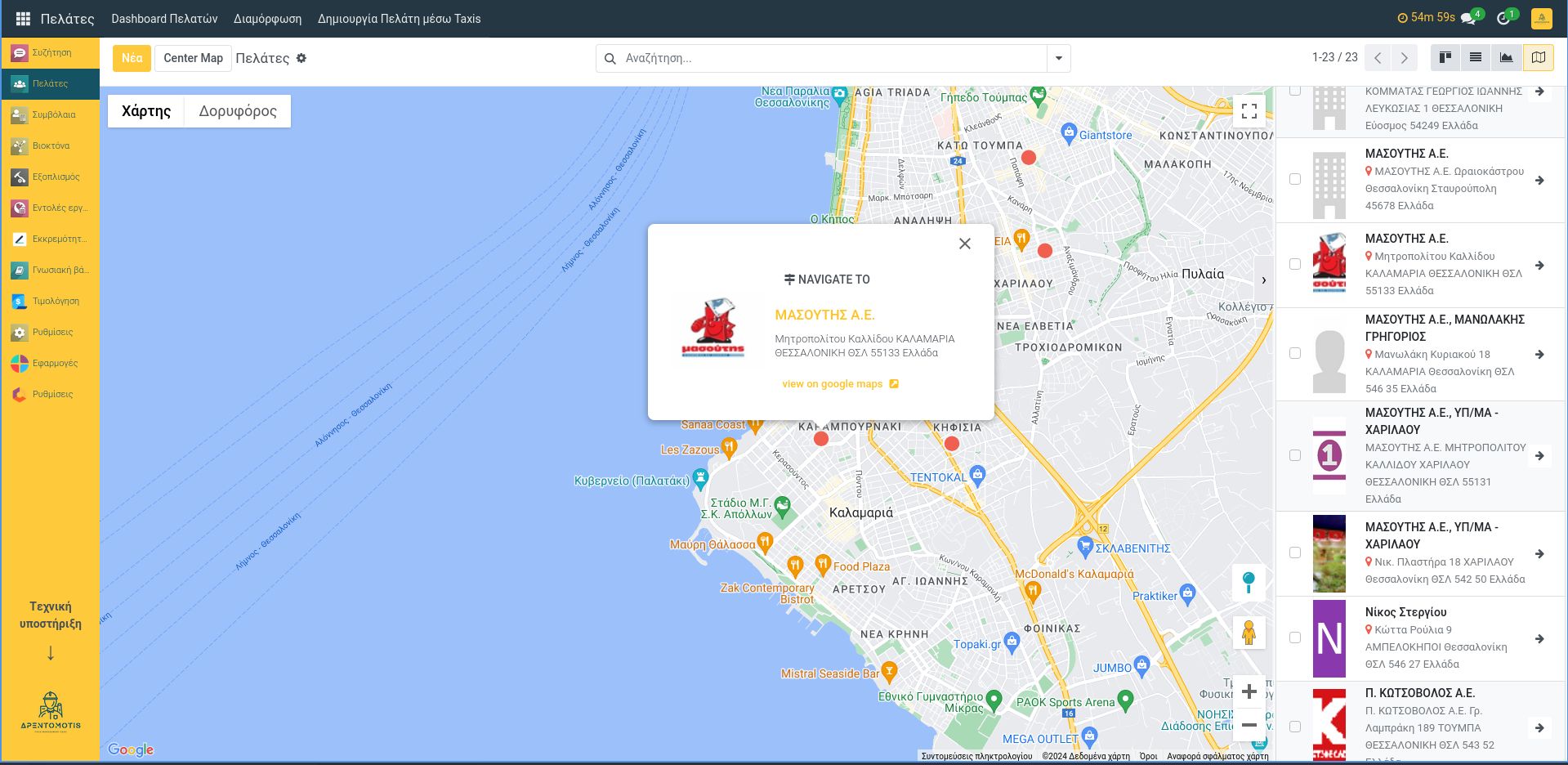This screenshot has height=765, width=1568.
Task: Click inside the Αναζήτηση search field
Action: click(x=833, y=58)
